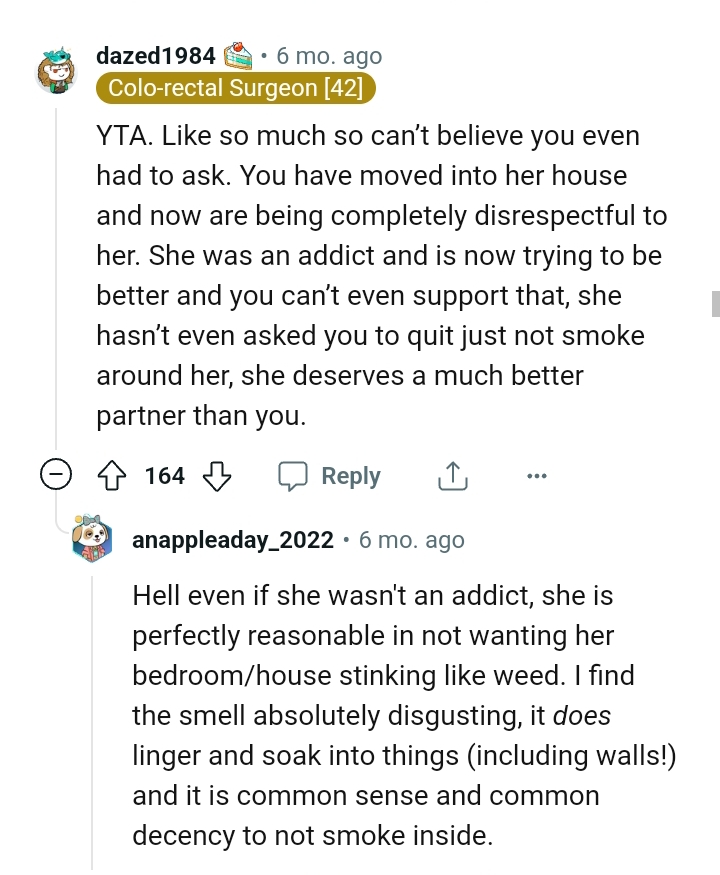Viewport: 720px width, 875px height.
Task: Open the overflow three-dots menu on dazed1984's comment
Action: point(537,476)
